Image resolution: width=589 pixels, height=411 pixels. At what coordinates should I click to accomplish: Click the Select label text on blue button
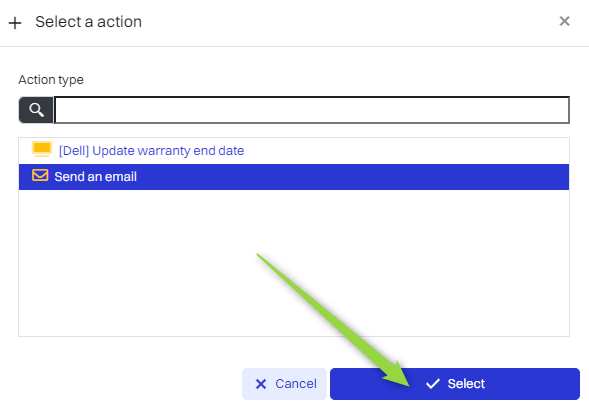point(466,384)
